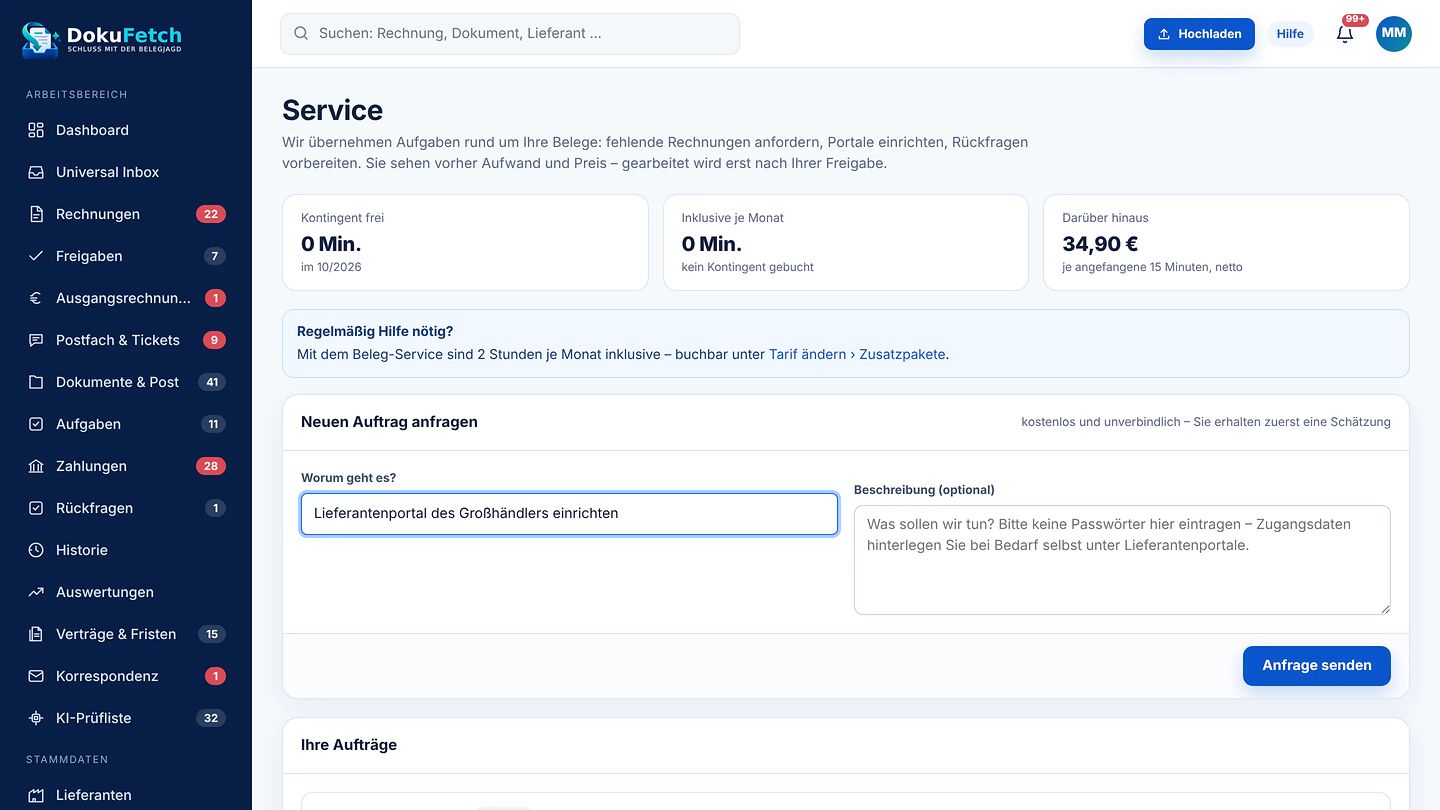
Task: Click the DokuFetch logo icon
Action: pyautogui.click(x=41, y=38)
